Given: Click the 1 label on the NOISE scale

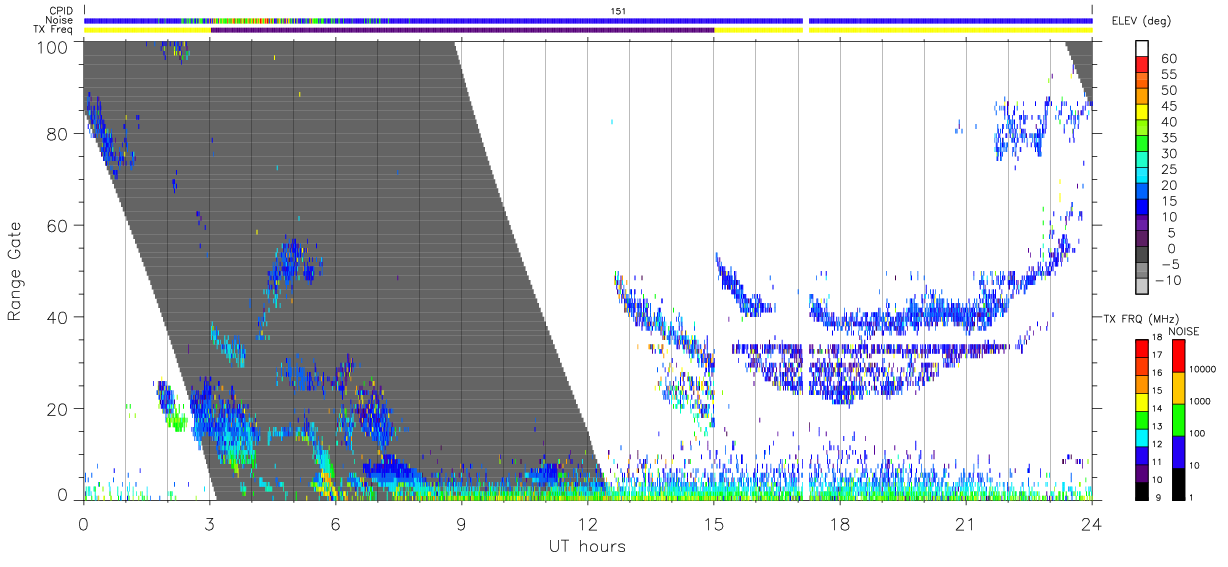Looking at the screenshot, I should click(1191, 499).
